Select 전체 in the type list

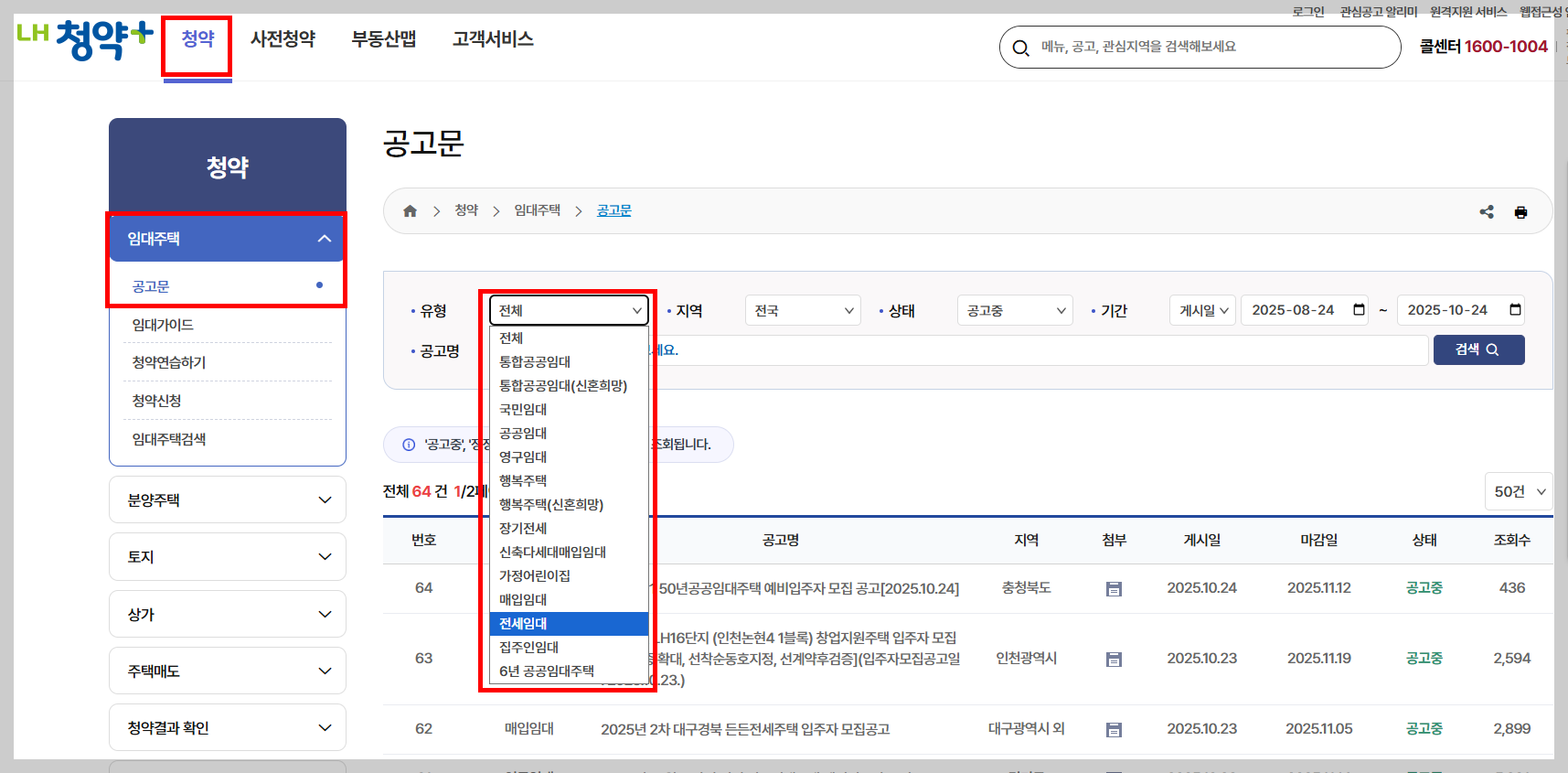[x=569, y=338]
